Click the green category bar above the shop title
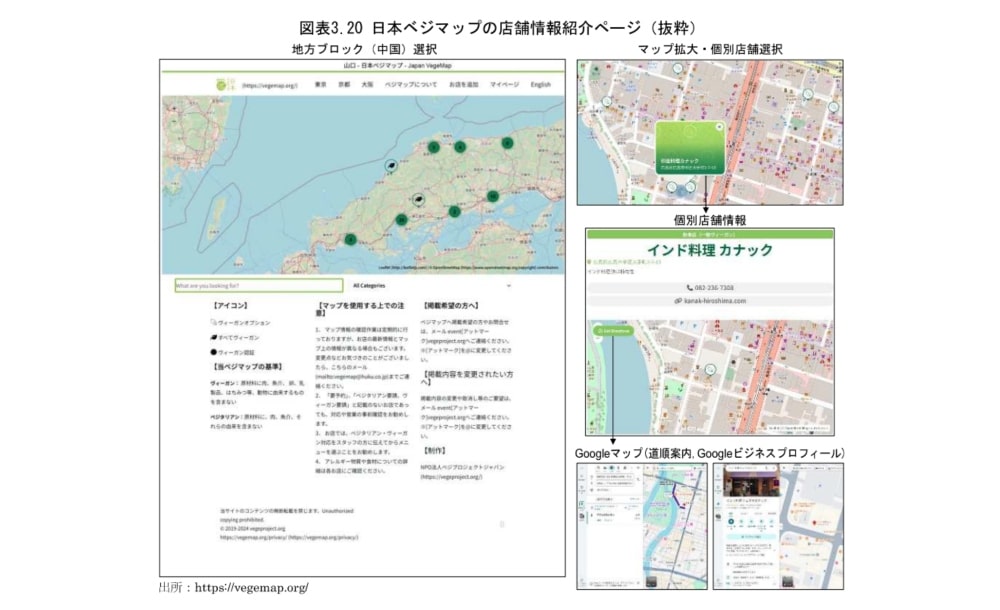This screenshot has height=610, width=1000. point(710,234)
